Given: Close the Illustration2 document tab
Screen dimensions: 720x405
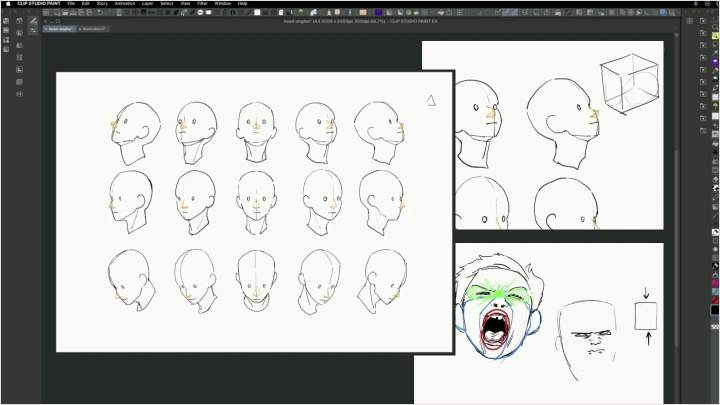Looking at the screenshot, I should [80, 29].
